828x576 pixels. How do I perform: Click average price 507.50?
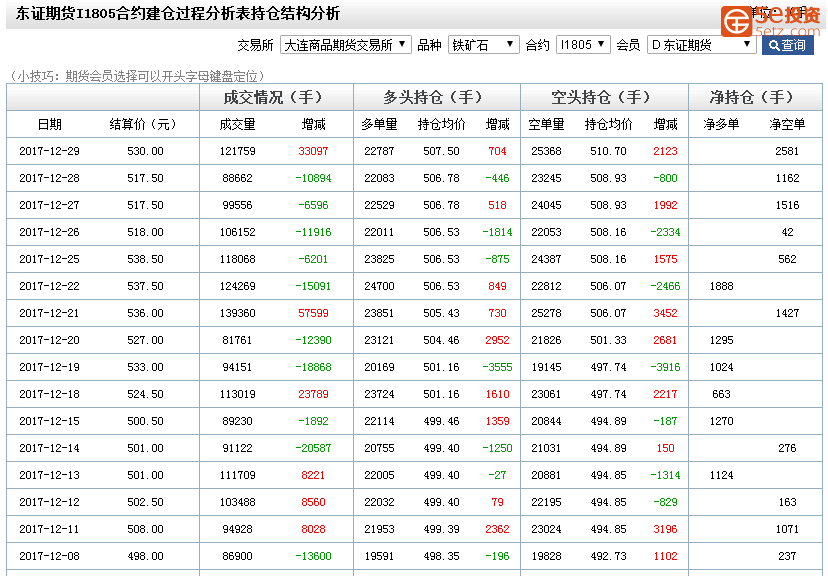click(x=441, y=152)
